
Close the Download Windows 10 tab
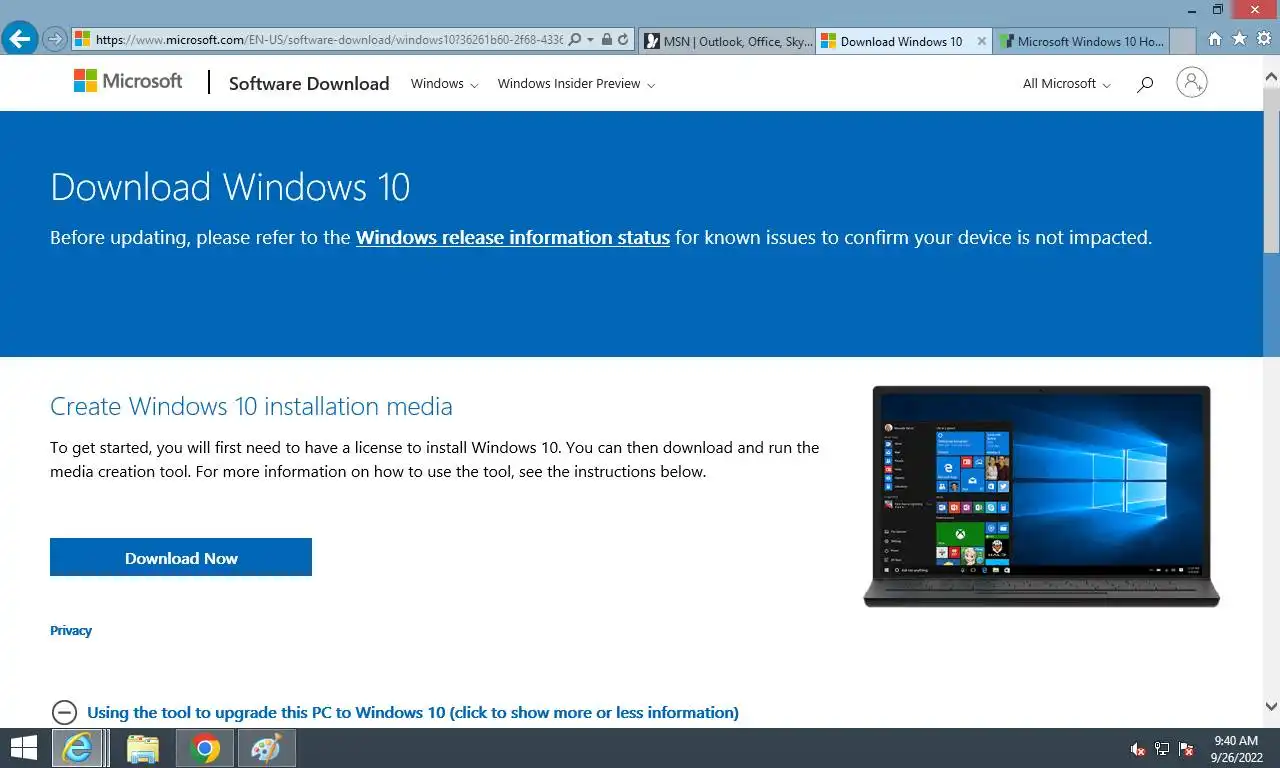pos(981,41)
